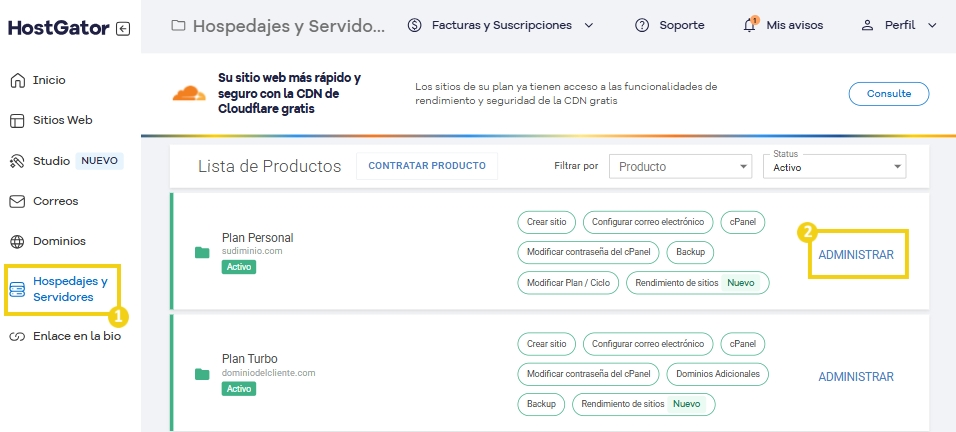
Task: Click the Plan Turbo title
Action: [249, 359]
